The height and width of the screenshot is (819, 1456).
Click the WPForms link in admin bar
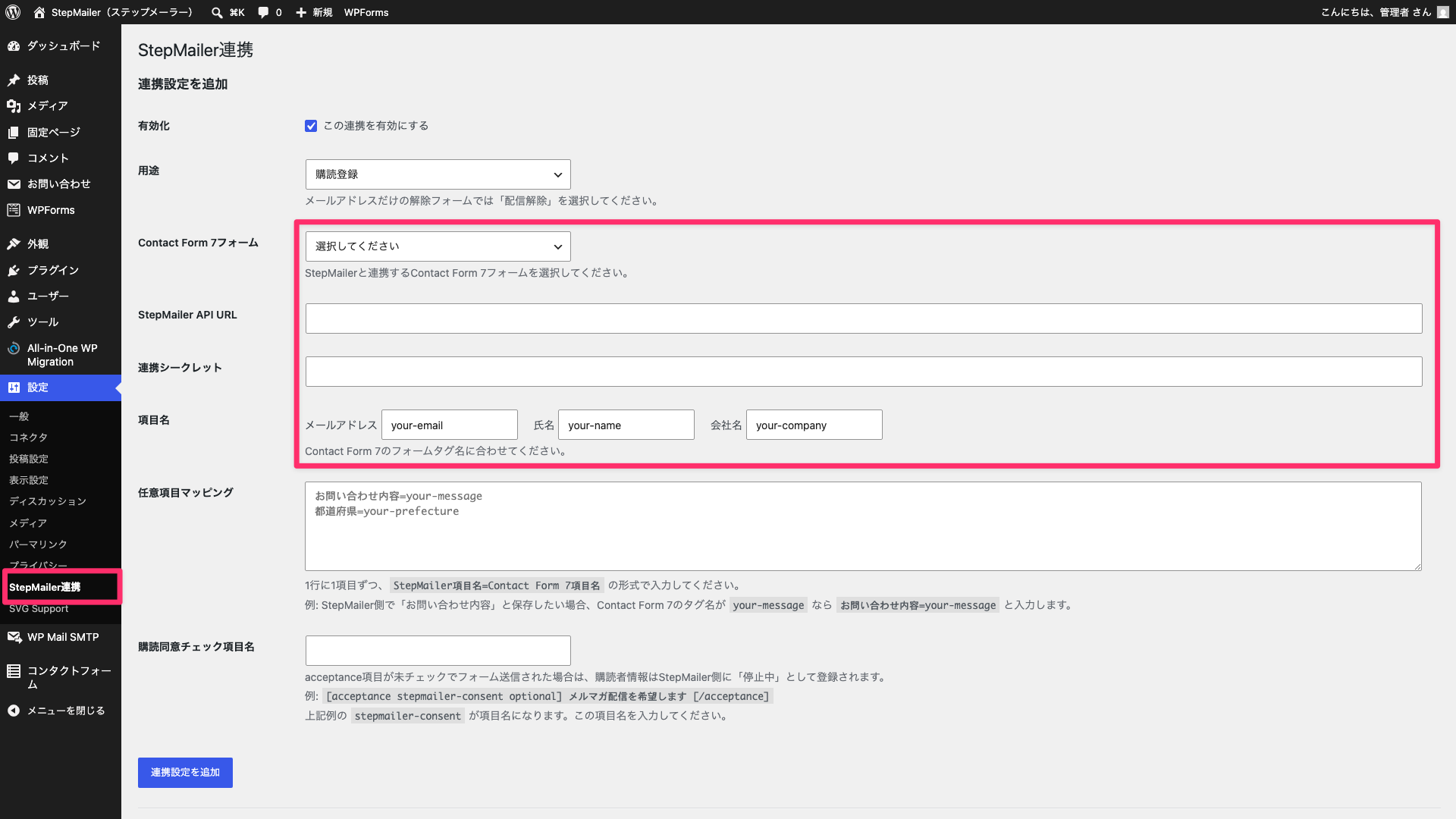point(366,12)
